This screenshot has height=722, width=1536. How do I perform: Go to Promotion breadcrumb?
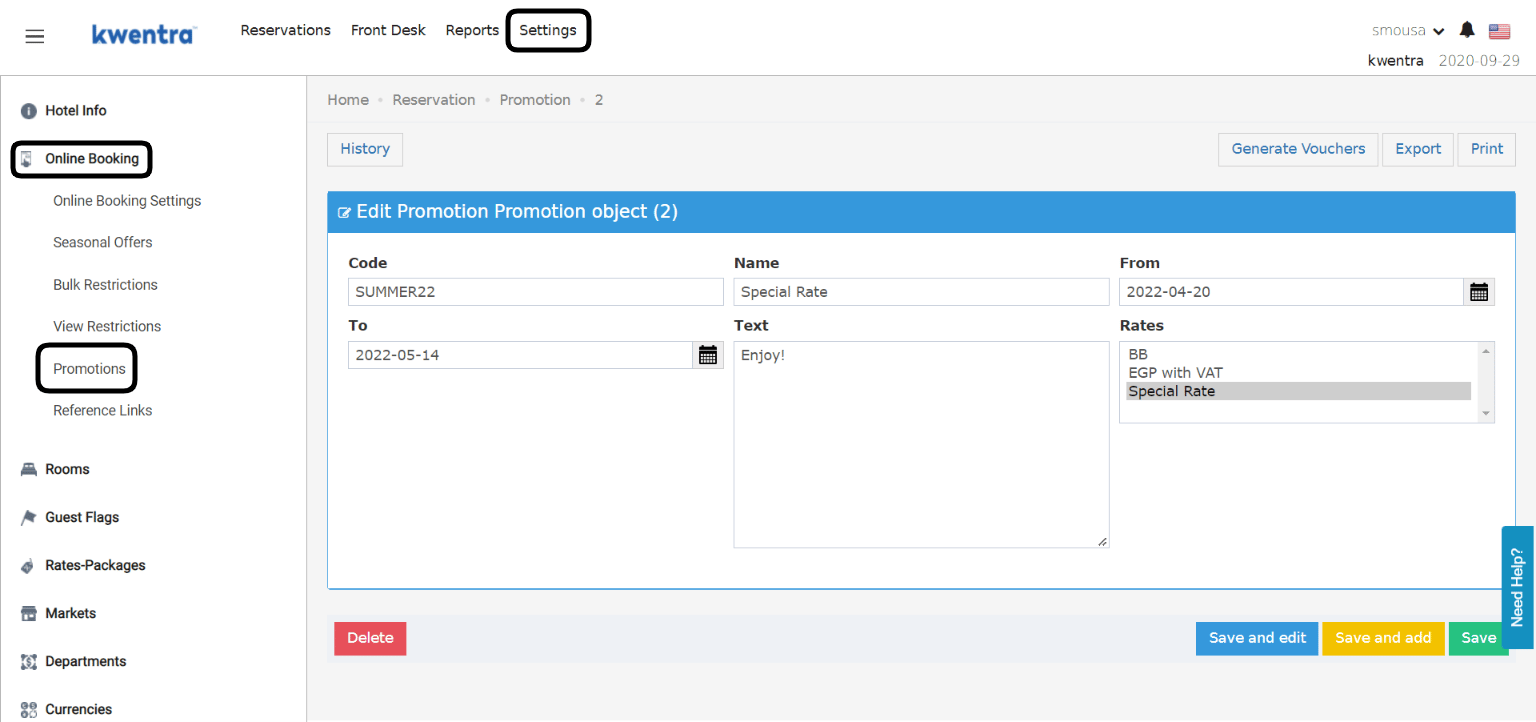point(535,100)
